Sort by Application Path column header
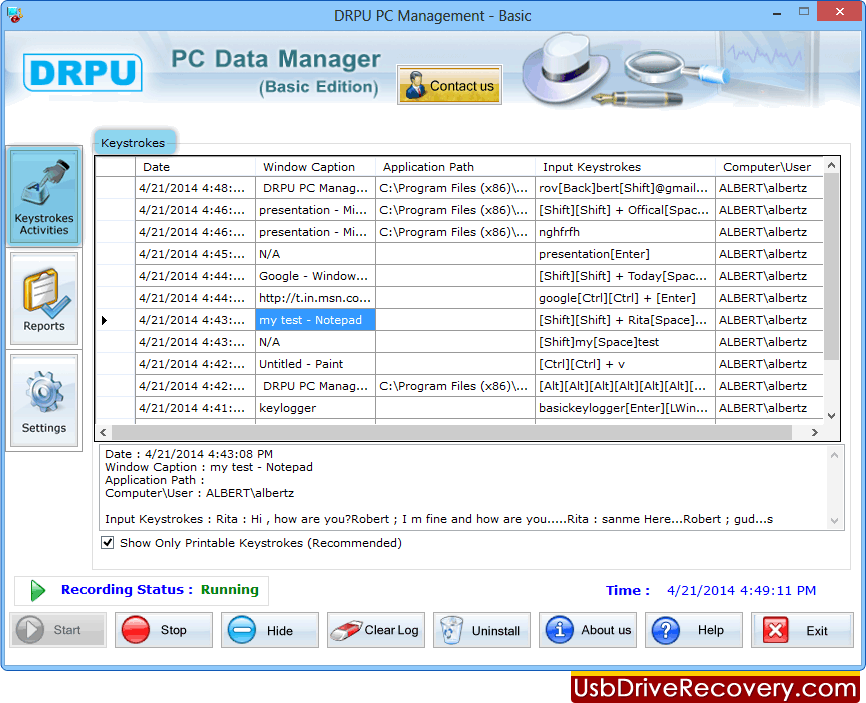The image size is (866, 703). 455,167
